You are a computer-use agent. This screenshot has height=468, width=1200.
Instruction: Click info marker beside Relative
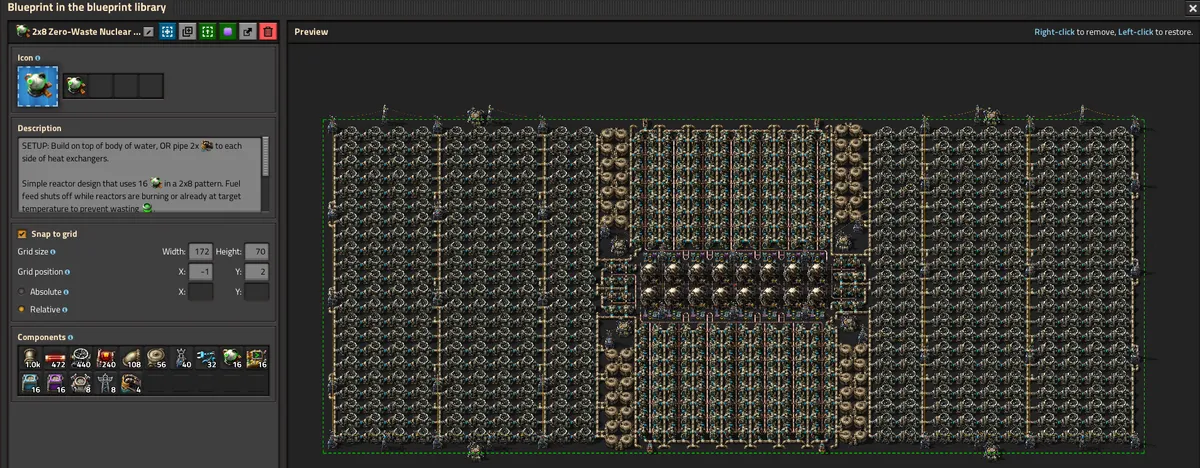[64, 310]
